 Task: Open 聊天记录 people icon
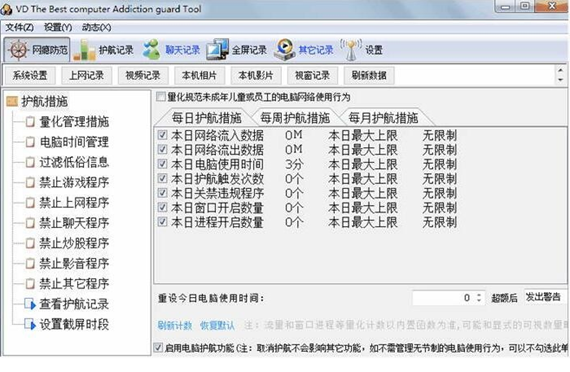[x=151, y=49]
